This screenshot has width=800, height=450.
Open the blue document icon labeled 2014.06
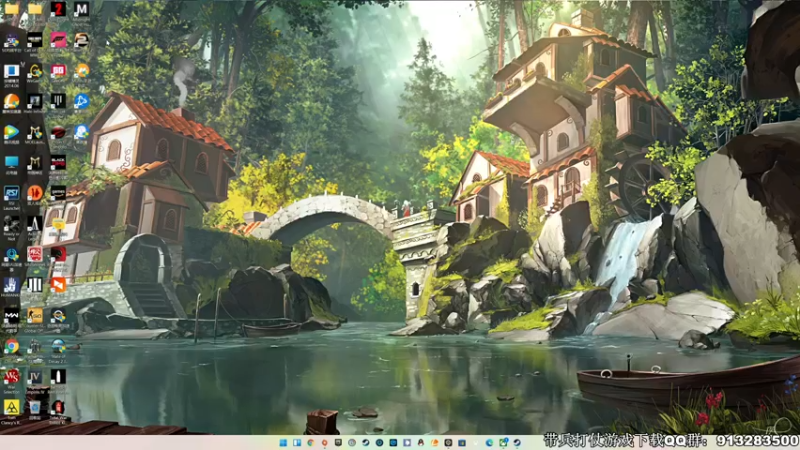pyautogui.click(x=11, y=70)
